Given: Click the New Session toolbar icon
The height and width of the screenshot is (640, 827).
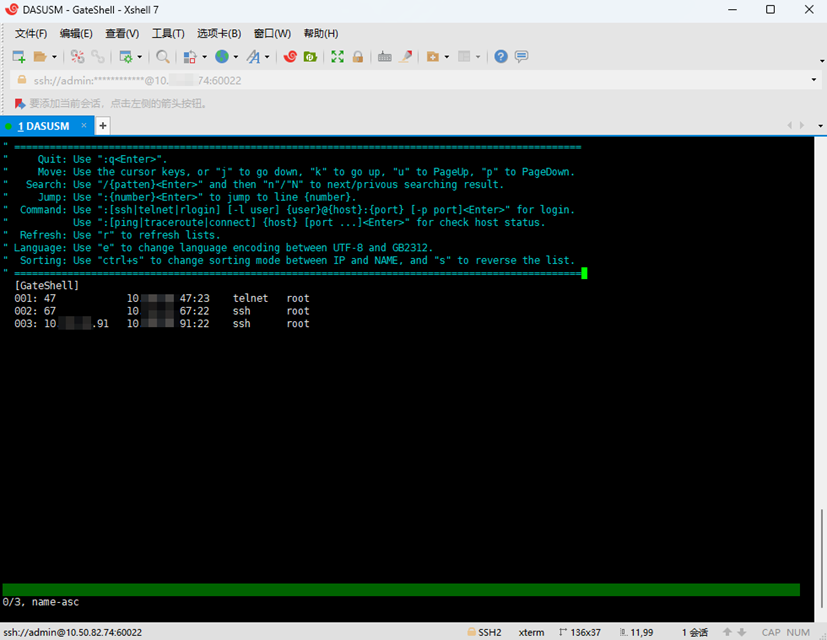Looking at the screenshot, I should coord(18,57).
